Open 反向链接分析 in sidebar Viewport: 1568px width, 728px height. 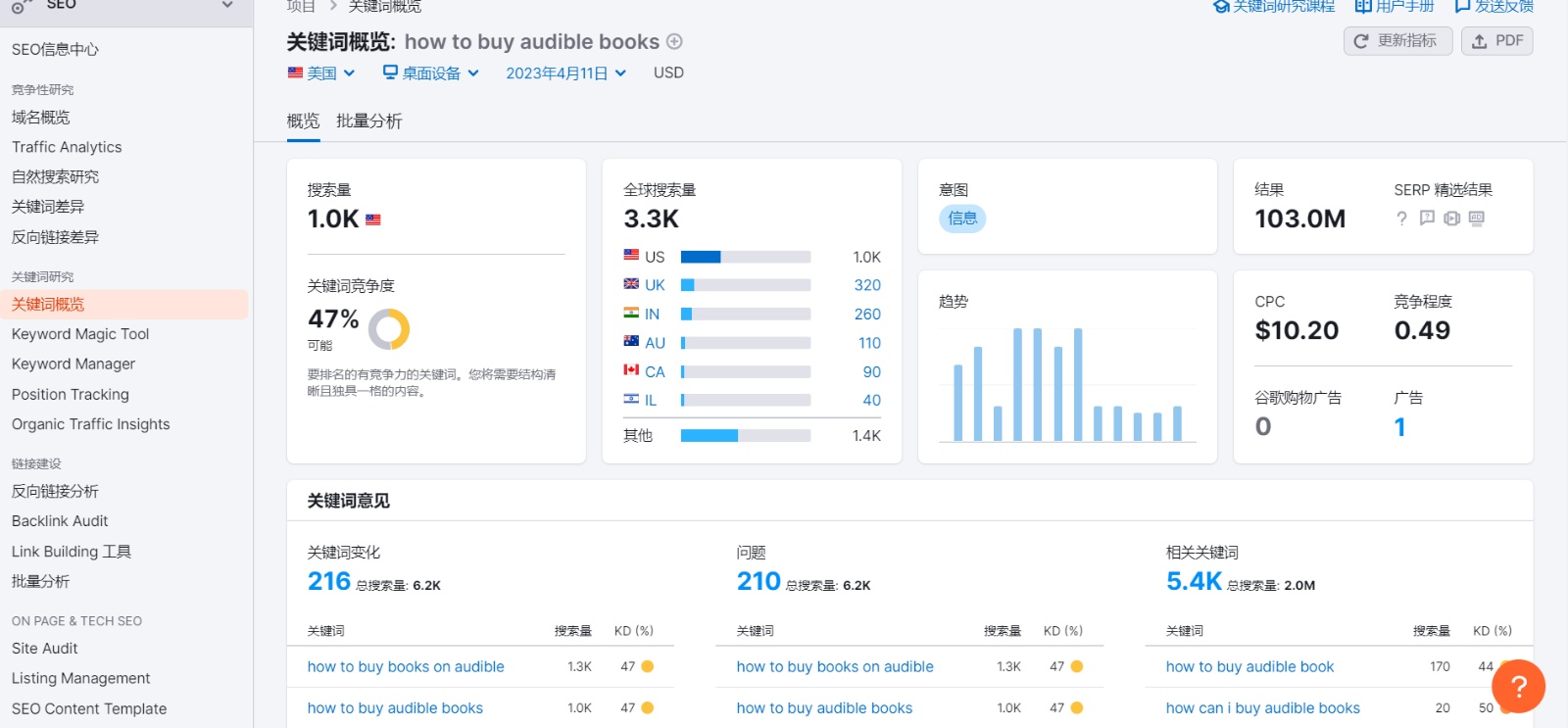click(56, 491)
